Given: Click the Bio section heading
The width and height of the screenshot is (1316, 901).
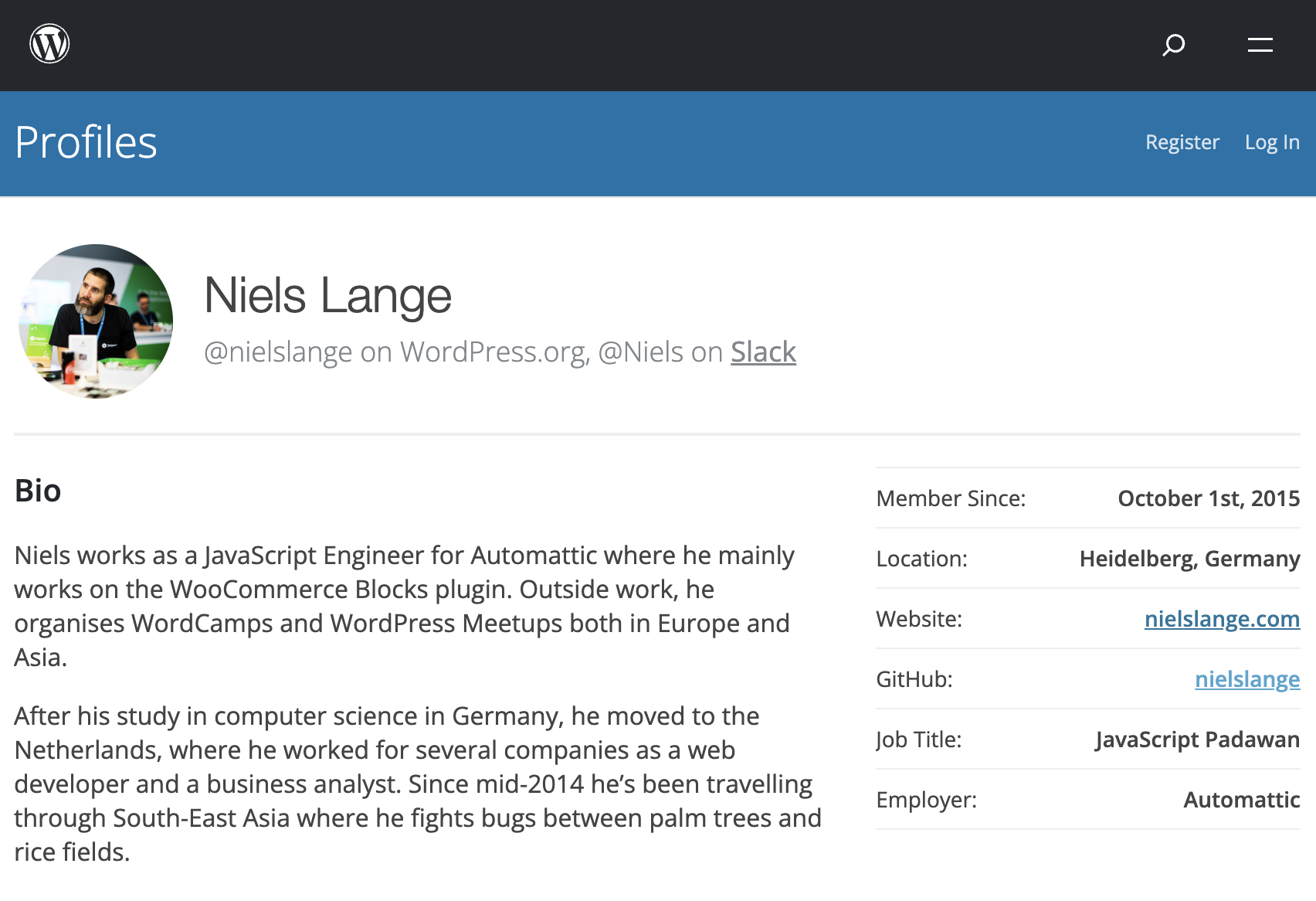Looking at the screenshot, I should tap(37, 491).
